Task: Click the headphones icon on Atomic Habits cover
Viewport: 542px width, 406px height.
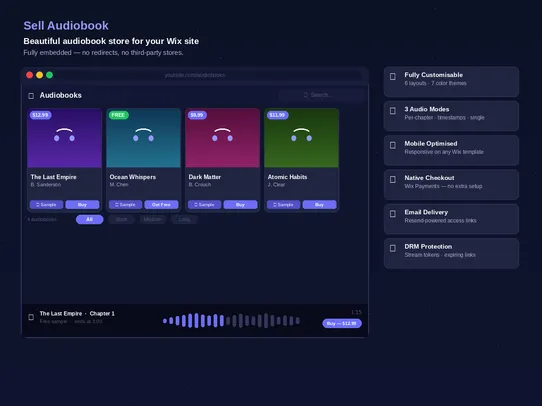Action: (x=301, y=135)
